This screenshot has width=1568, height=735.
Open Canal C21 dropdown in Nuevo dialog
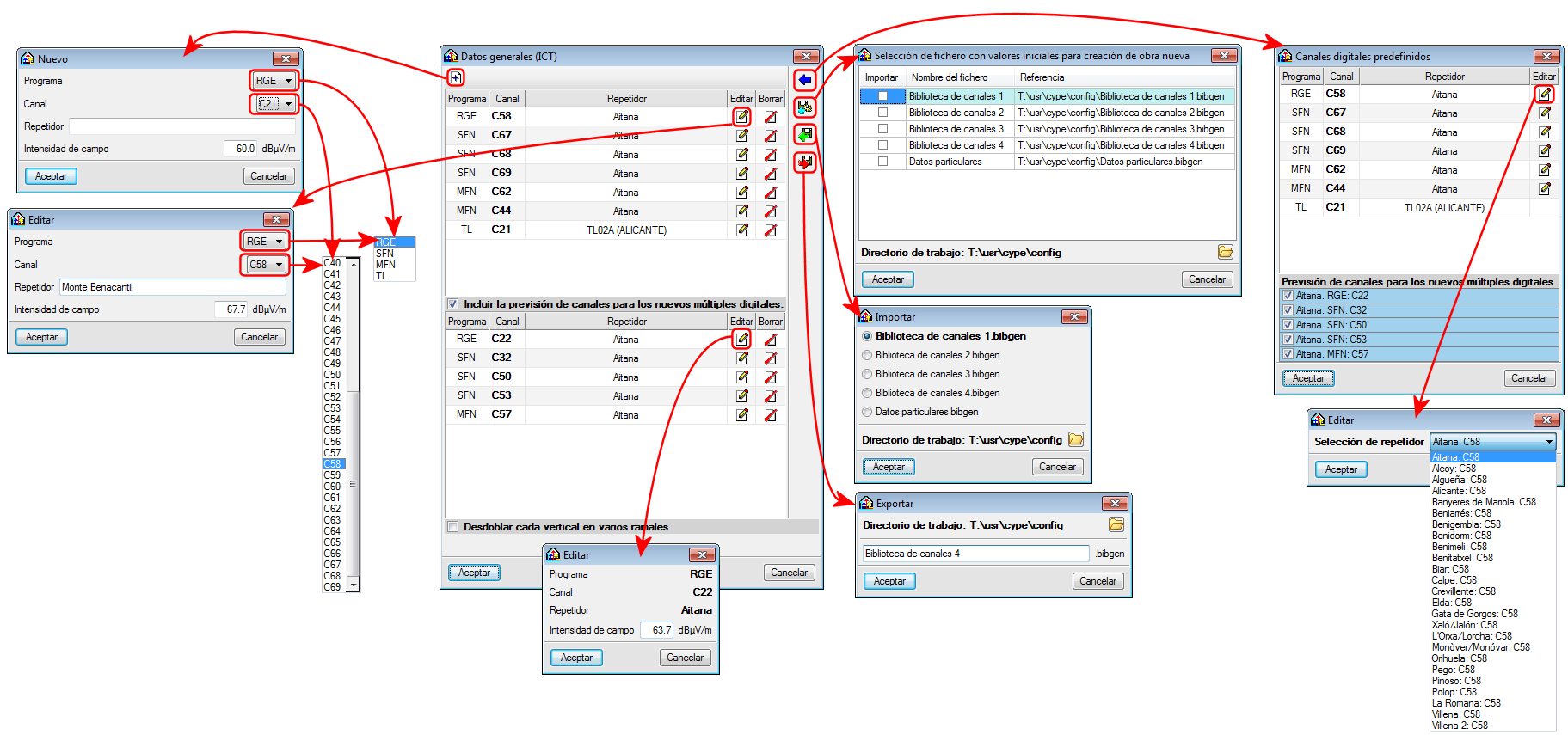[x=274, y=104]
